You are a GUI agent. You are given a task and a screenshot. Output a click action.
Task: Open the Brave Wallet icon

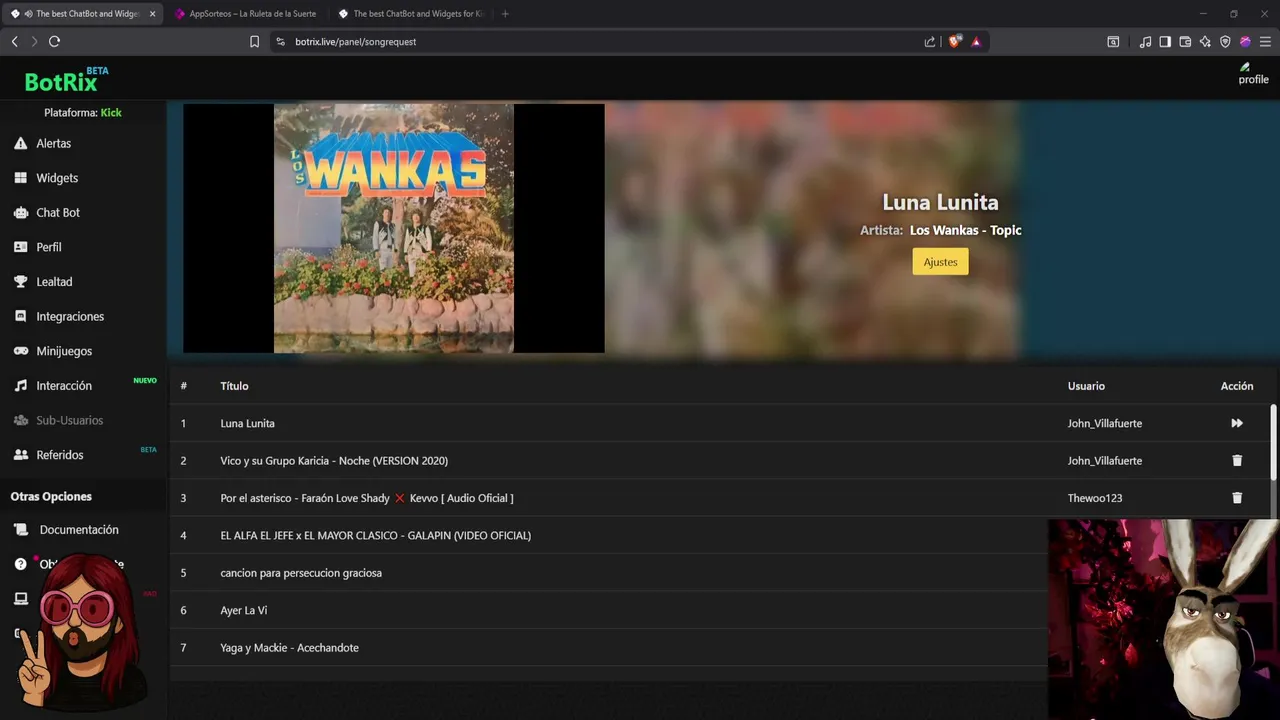pos(1185,41)
